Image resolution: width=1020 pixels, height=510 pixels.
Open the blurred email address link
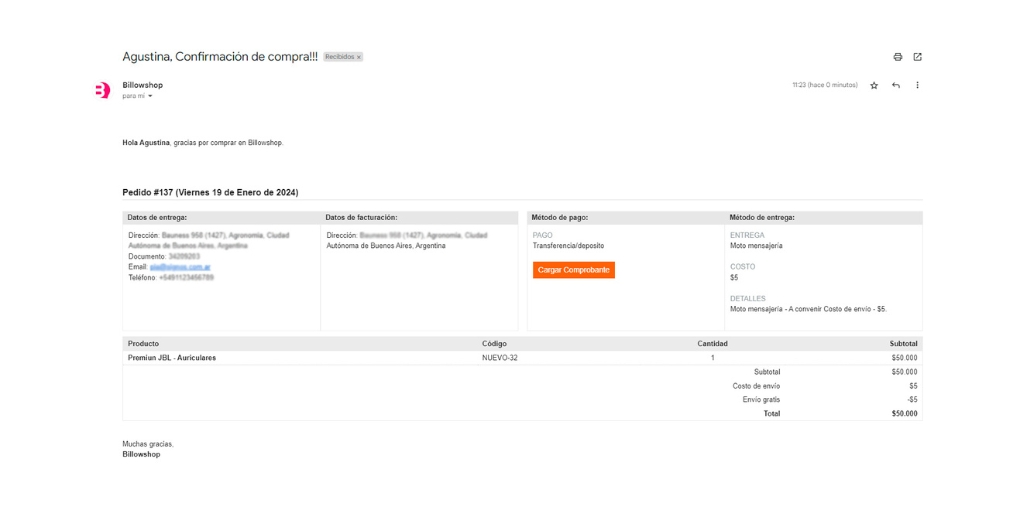coord(180,267)
